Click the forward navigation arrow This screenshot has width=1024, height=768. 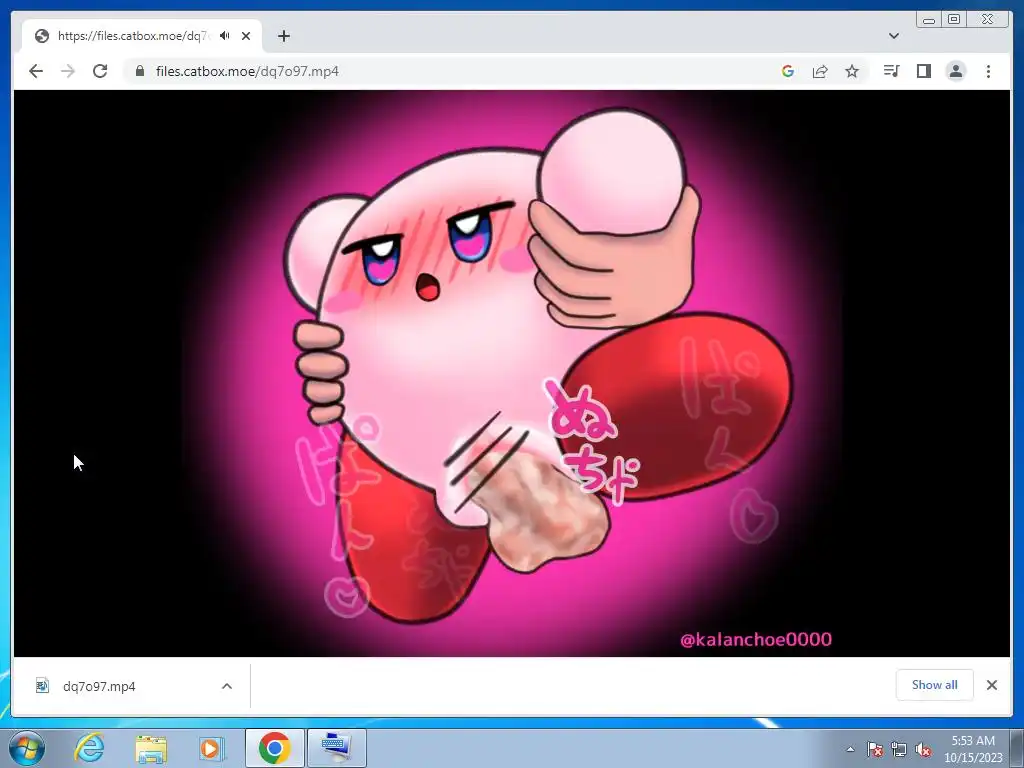click(68, 71)
